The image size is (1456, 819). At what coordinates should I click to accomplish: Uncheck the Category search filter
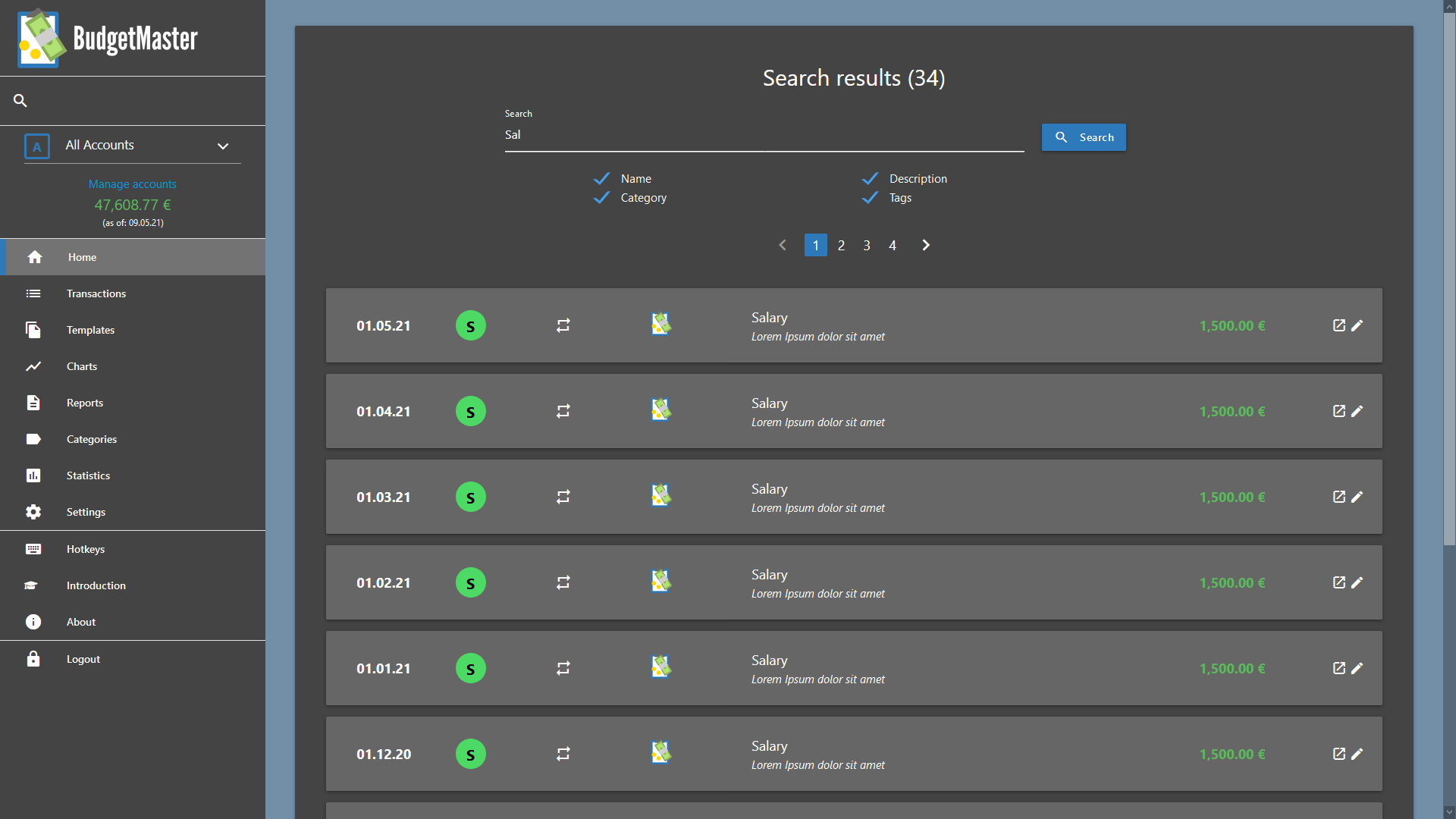pos(602,197)
